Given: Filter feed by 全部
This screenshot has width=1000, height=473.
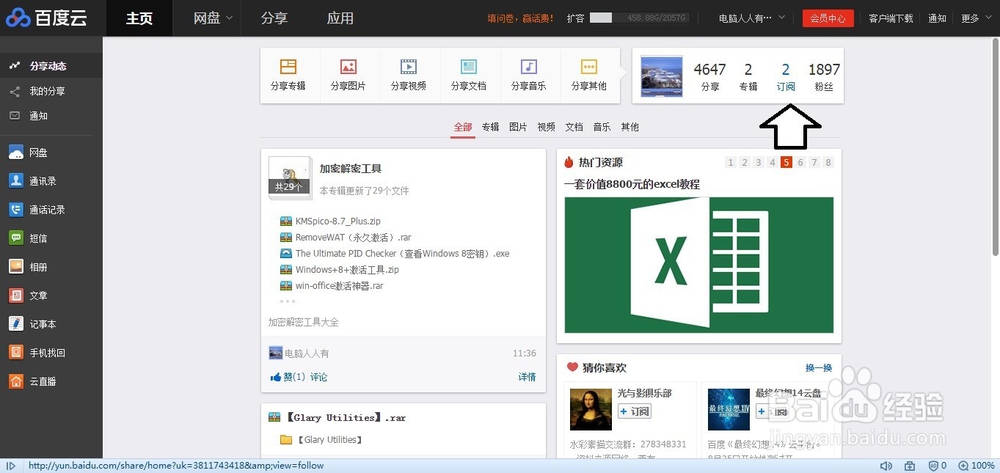Looking at the screenshot, I should coord(463,127).
